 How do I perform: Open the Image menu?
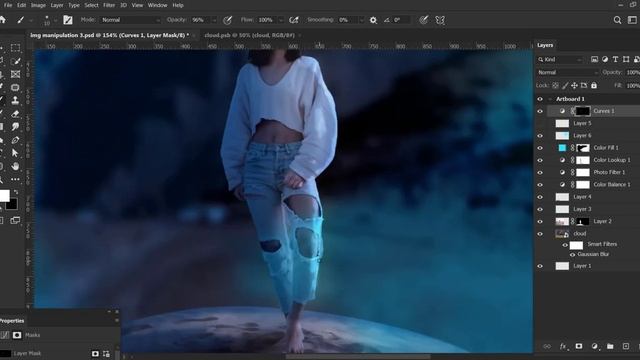(38, 5)
